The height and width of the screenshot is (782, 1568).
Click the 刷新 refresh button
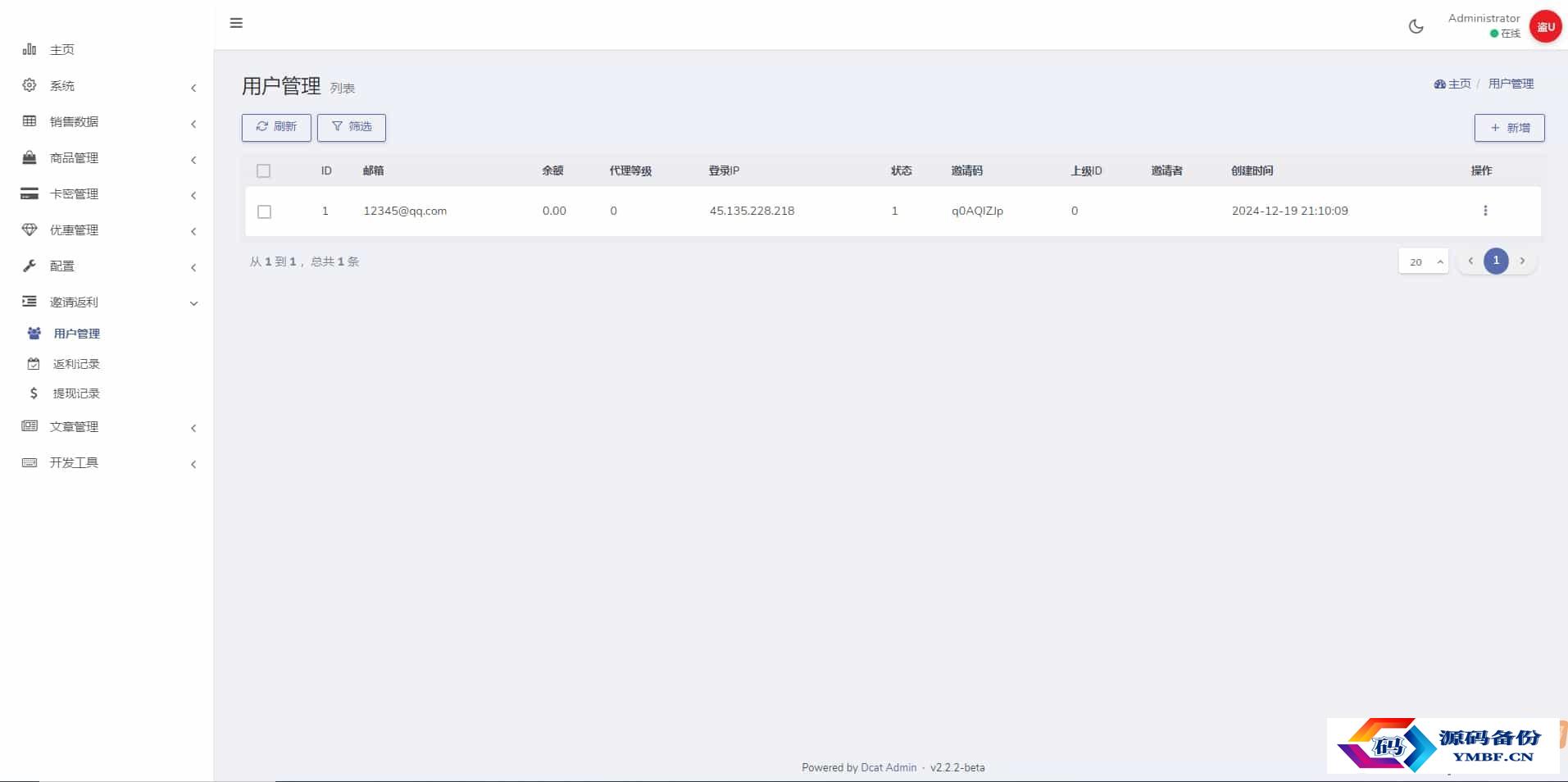(276, 127)
